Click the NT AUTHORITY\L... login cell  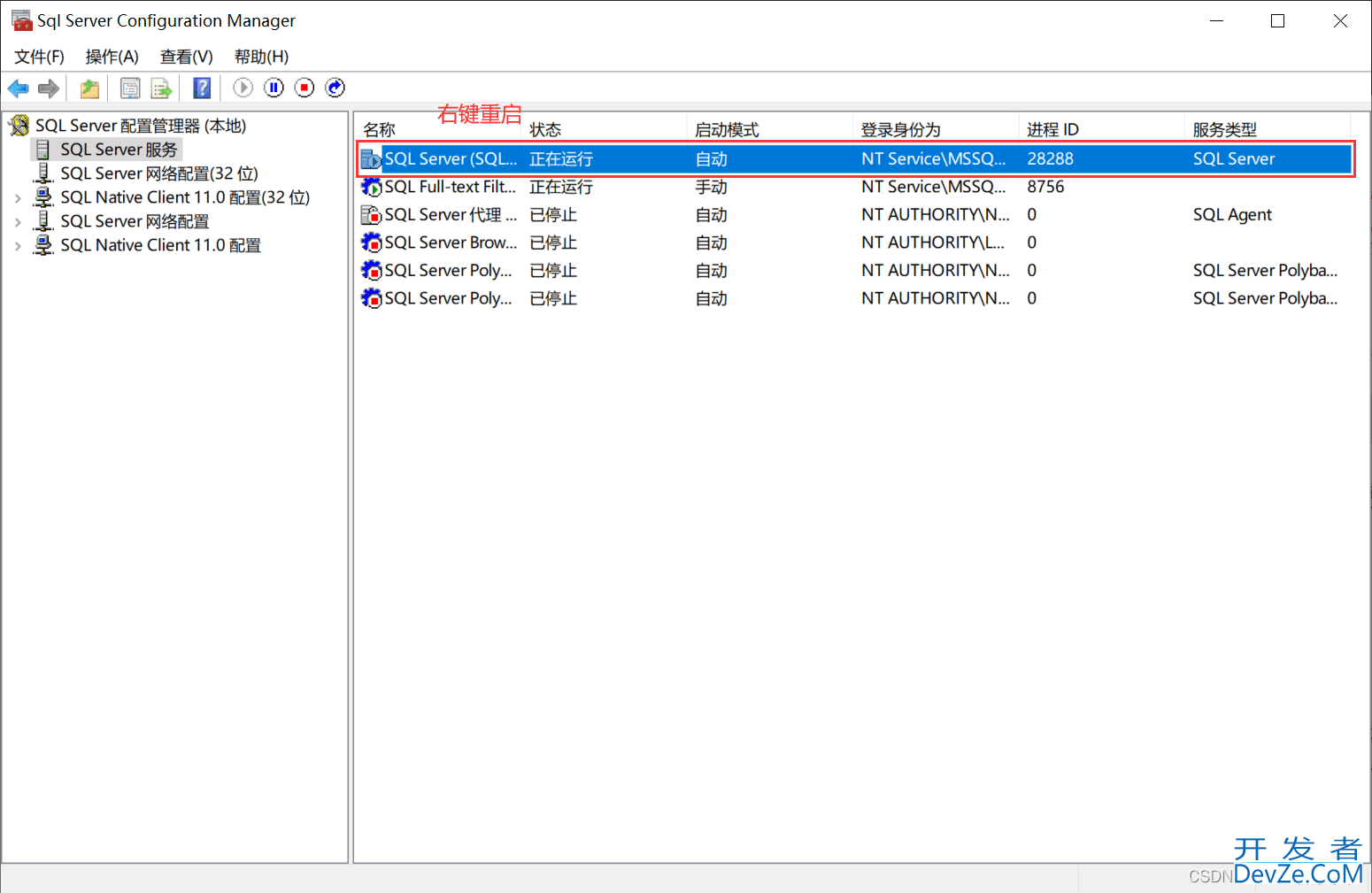(x=933, y=242)
